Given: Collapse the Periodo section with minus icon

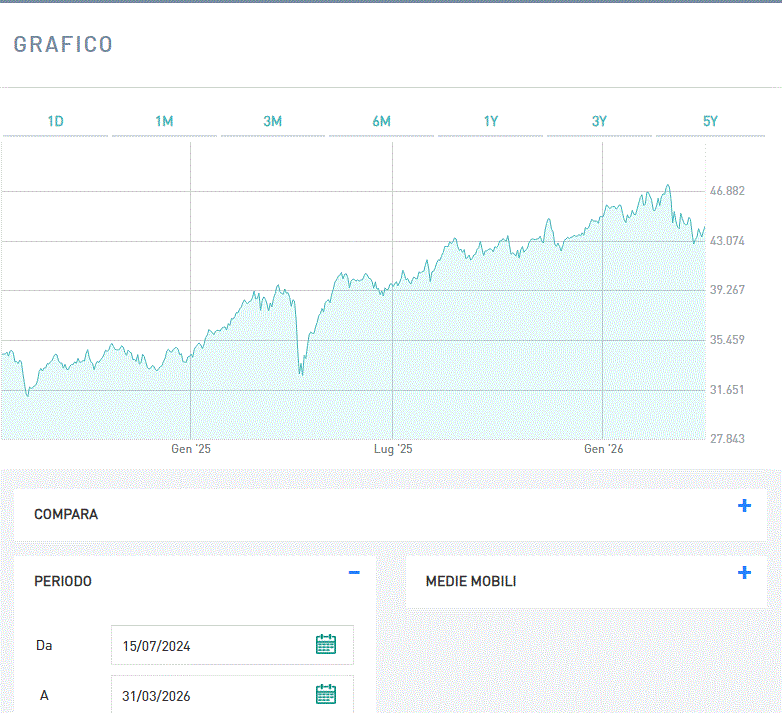Looking at the screenshot, I should pos(353,572).
